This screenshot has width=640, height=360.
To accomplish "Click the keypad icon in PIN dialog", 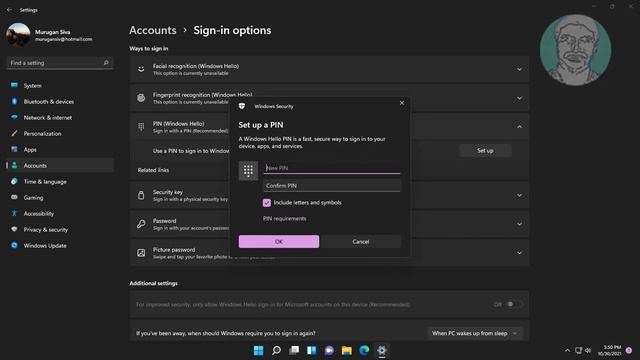I will [248, 171].
